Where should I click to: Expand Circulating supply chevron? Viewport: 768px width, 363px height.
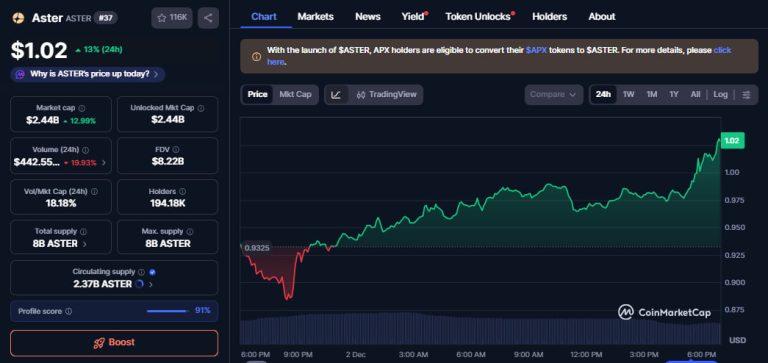tap(151, 284)
